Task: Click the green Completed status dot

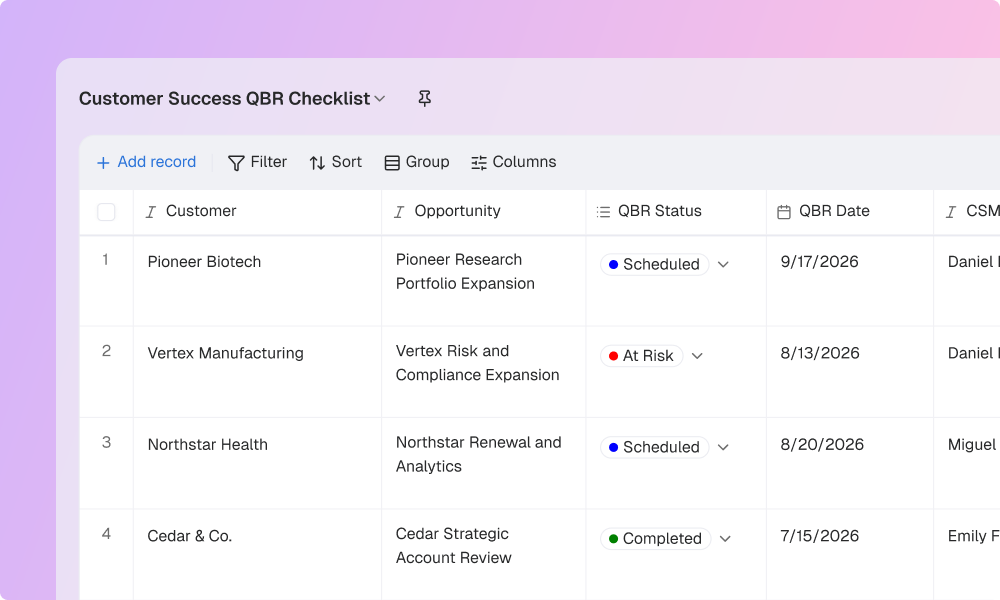Action: pyautogui.click(x=614, y=539)
